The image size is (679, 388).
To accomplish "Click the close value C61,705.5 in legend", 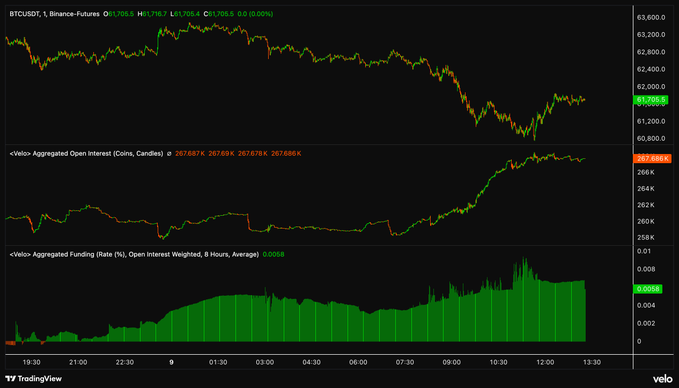I will click(219, 14).
